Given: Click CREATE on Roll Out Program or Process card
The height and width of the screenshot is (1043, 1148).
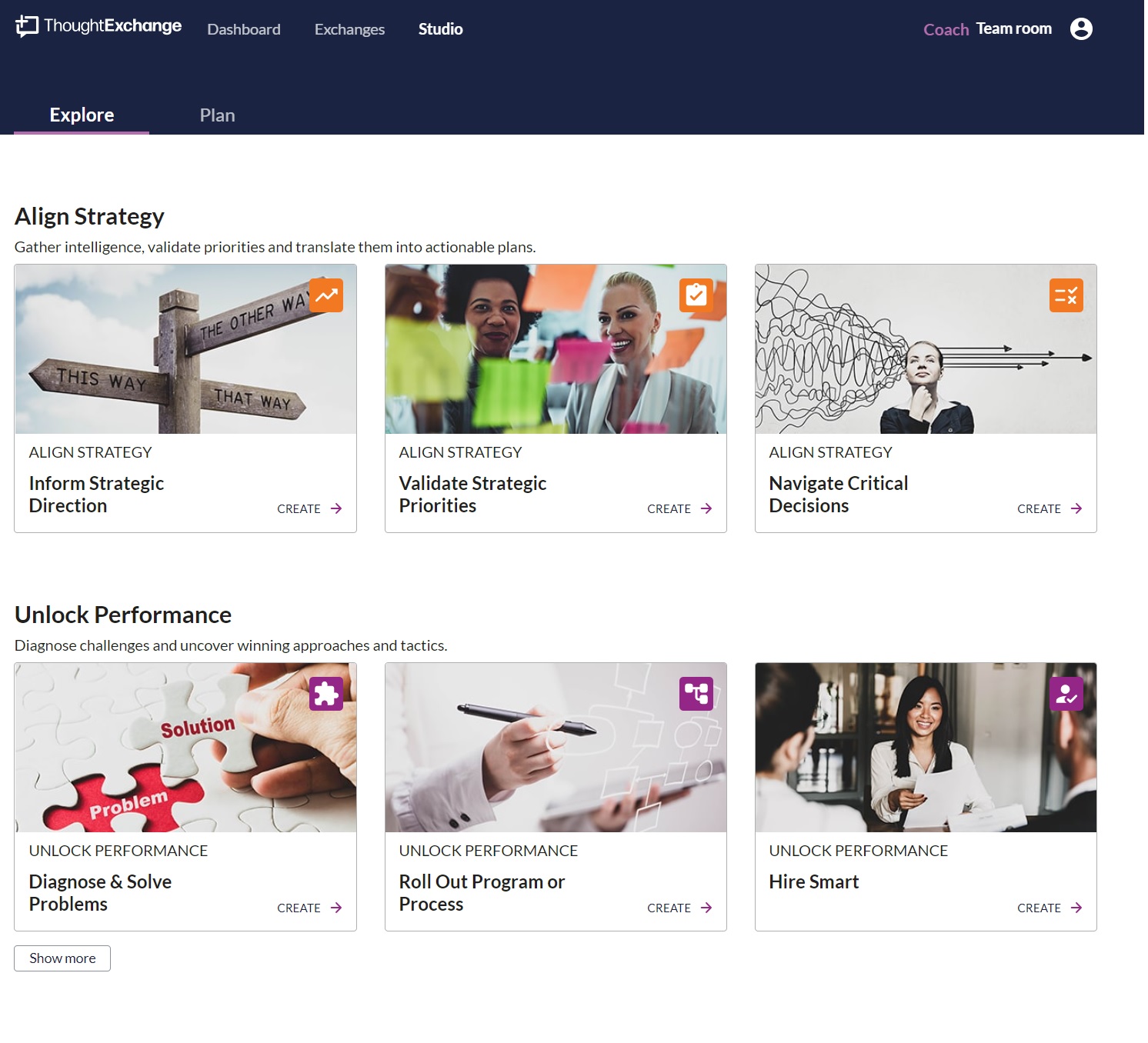Looking at the screenshot, I should point(669,908).
